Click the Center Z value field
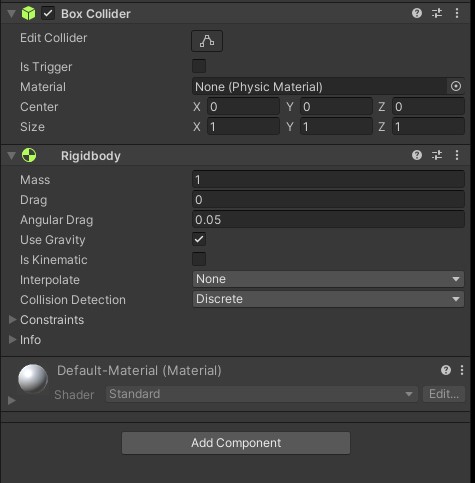 (428, 107)
